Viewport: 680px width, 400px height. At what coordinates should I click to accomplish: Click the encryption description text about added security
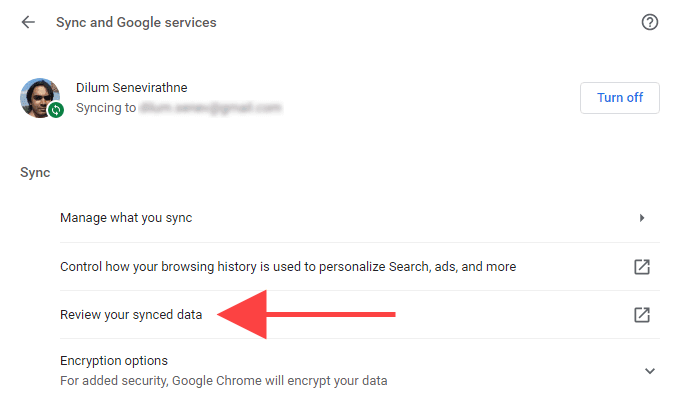[x=223, y=380]
